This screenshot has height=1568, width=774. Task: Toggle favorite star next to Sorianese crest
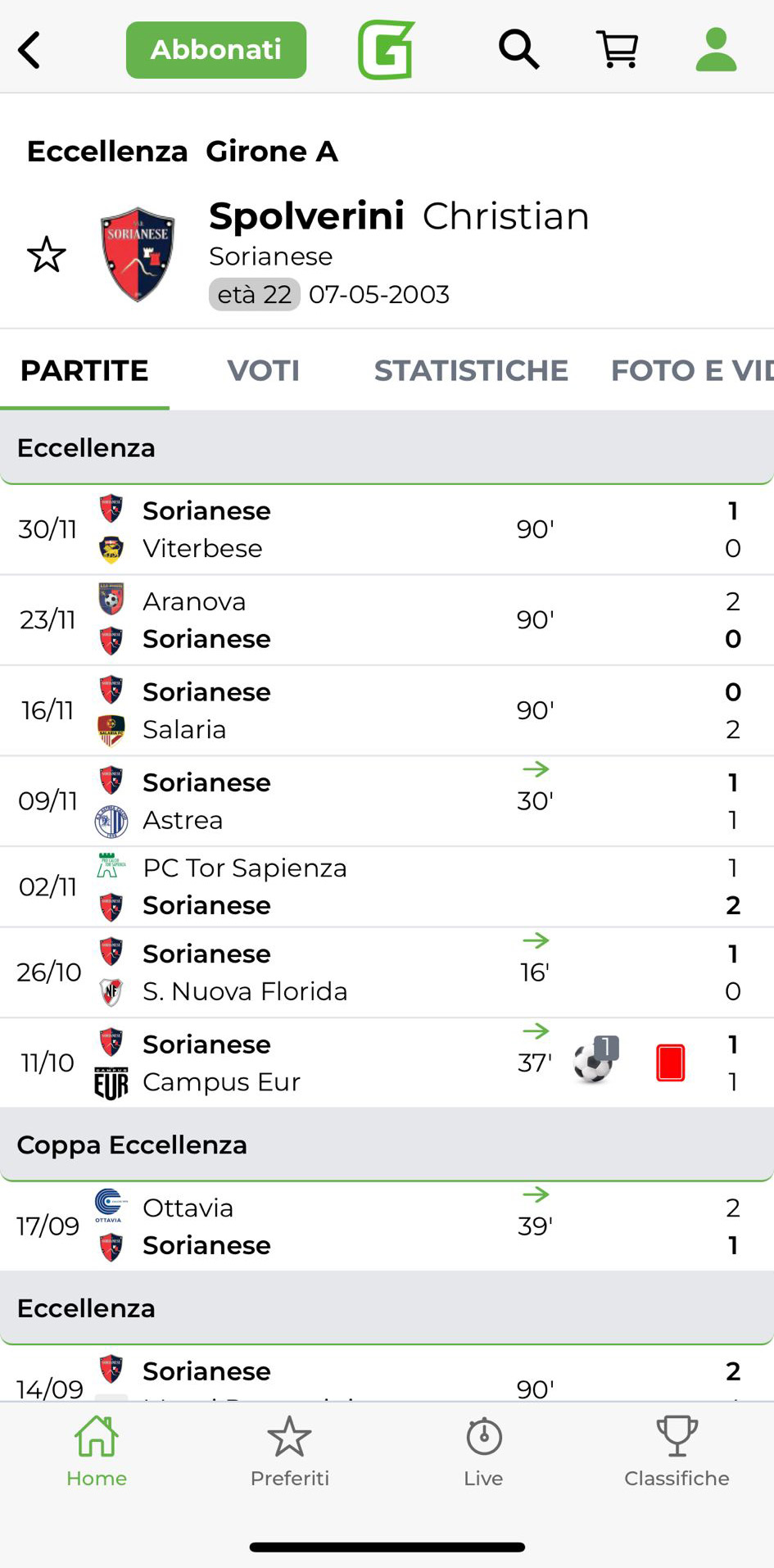(x=47, y=255)
